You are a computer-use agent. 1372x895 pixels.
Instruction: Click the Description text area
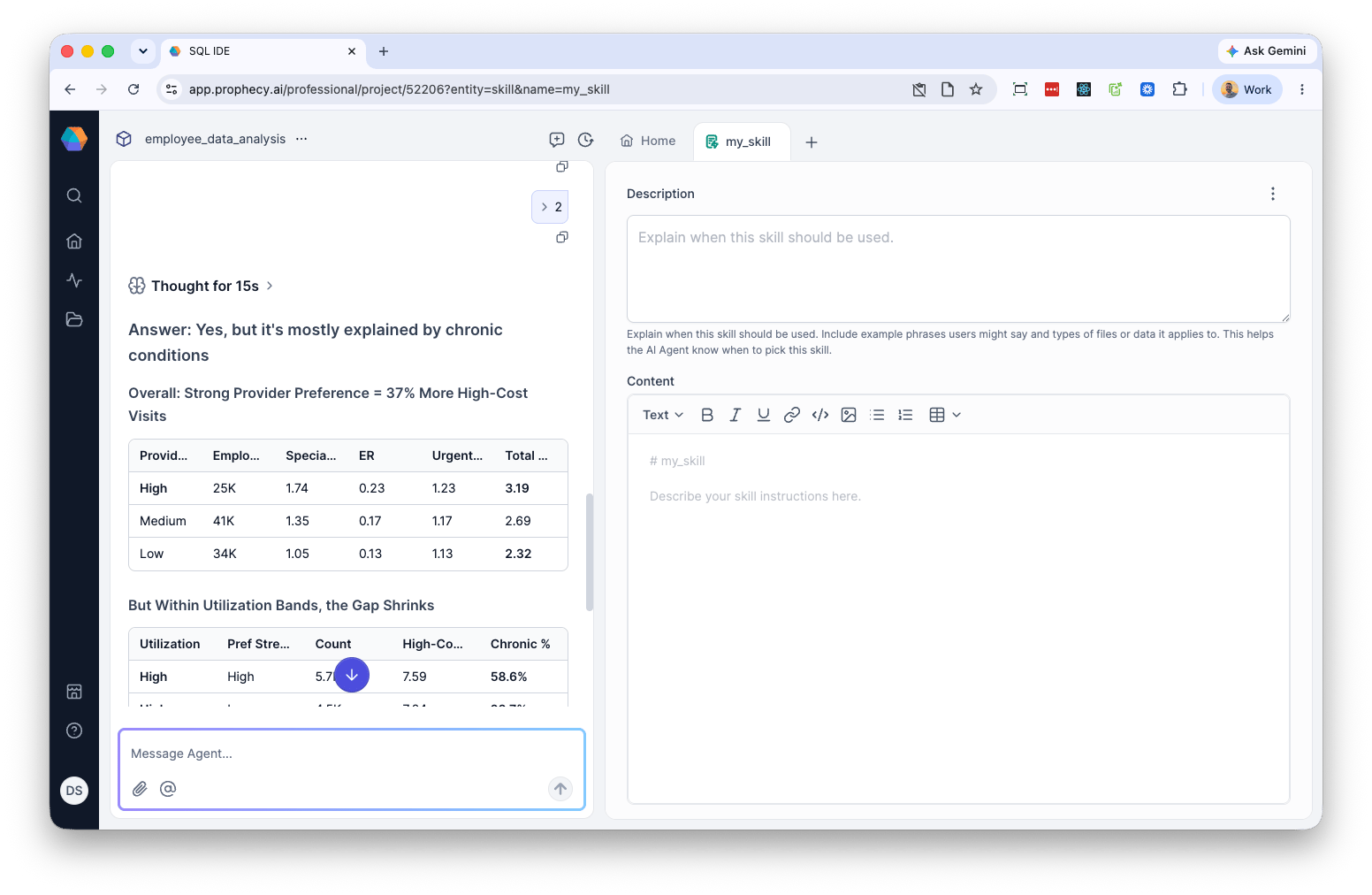[x=958, y=269]
